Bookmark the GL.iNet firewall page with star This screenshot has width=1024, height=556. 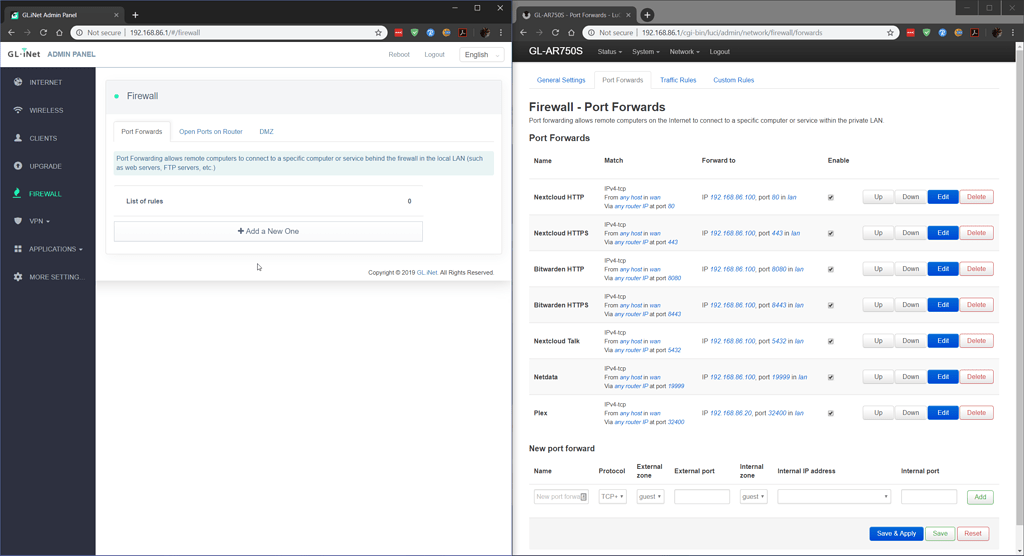click(378, 33)
